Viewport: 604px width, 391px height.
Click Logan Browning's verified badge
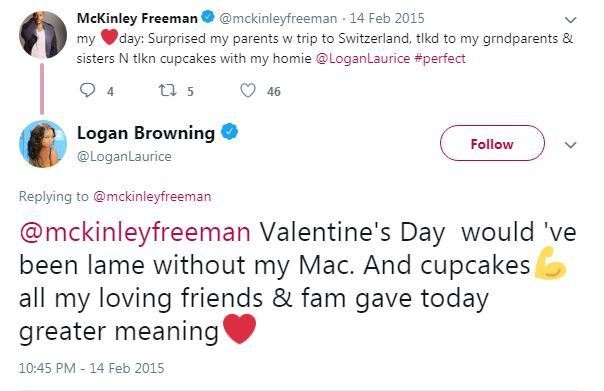(x=229, y=132)
